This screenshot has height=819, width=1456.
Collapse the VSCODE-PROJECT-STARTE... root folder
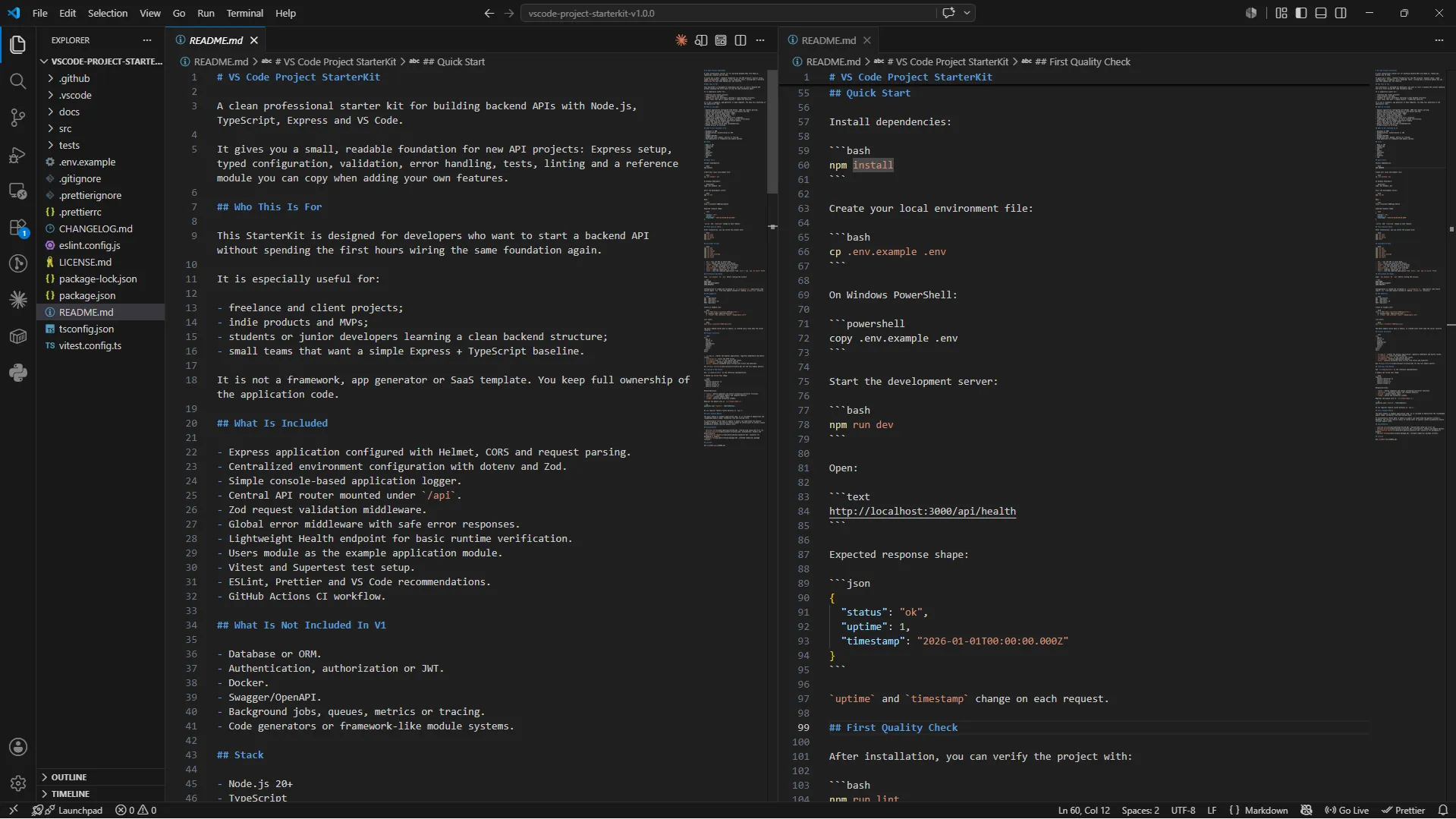pyautogui.click(x=101, y=61)
